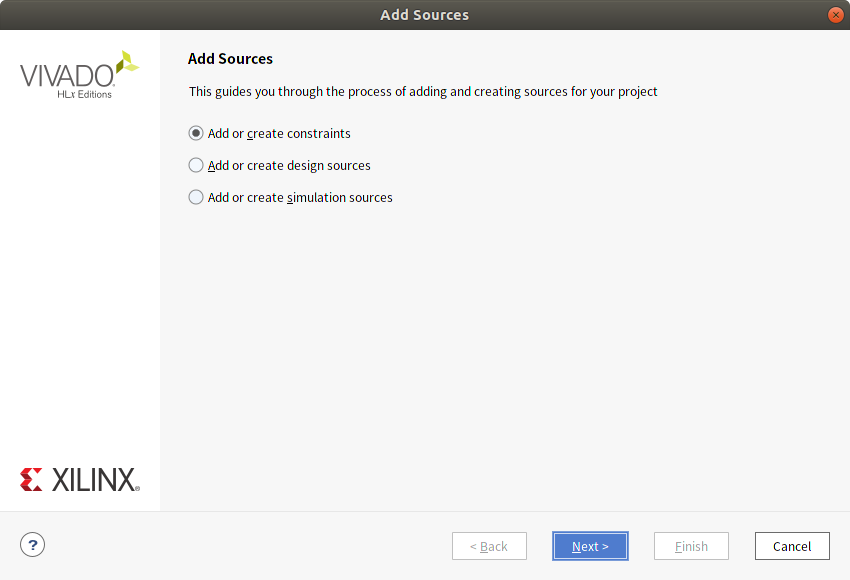
Task: Go back with the Back button
Action: (490, 546)
